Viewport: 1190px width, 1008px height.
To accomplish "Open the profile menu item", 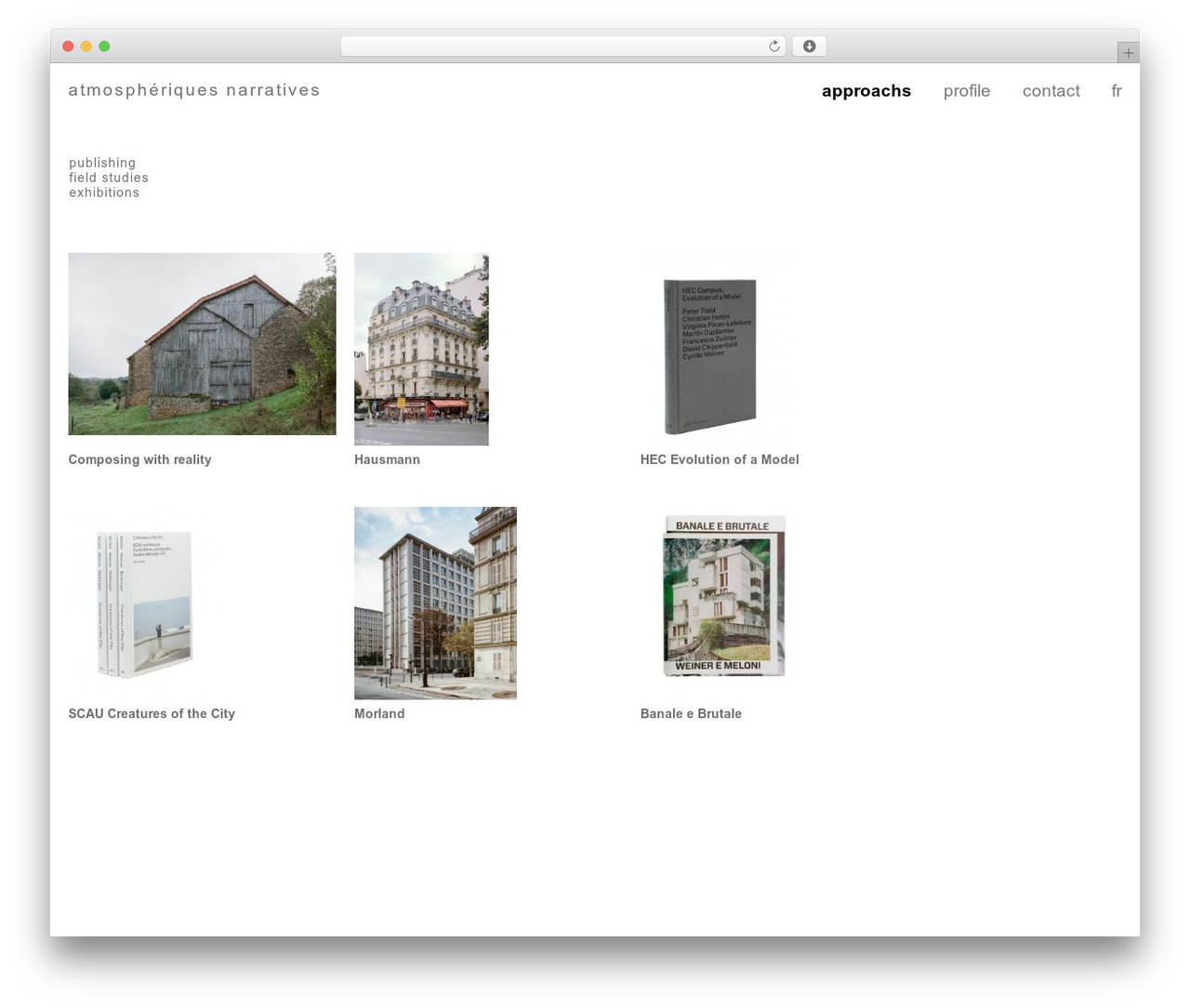I will pos(967,91).
